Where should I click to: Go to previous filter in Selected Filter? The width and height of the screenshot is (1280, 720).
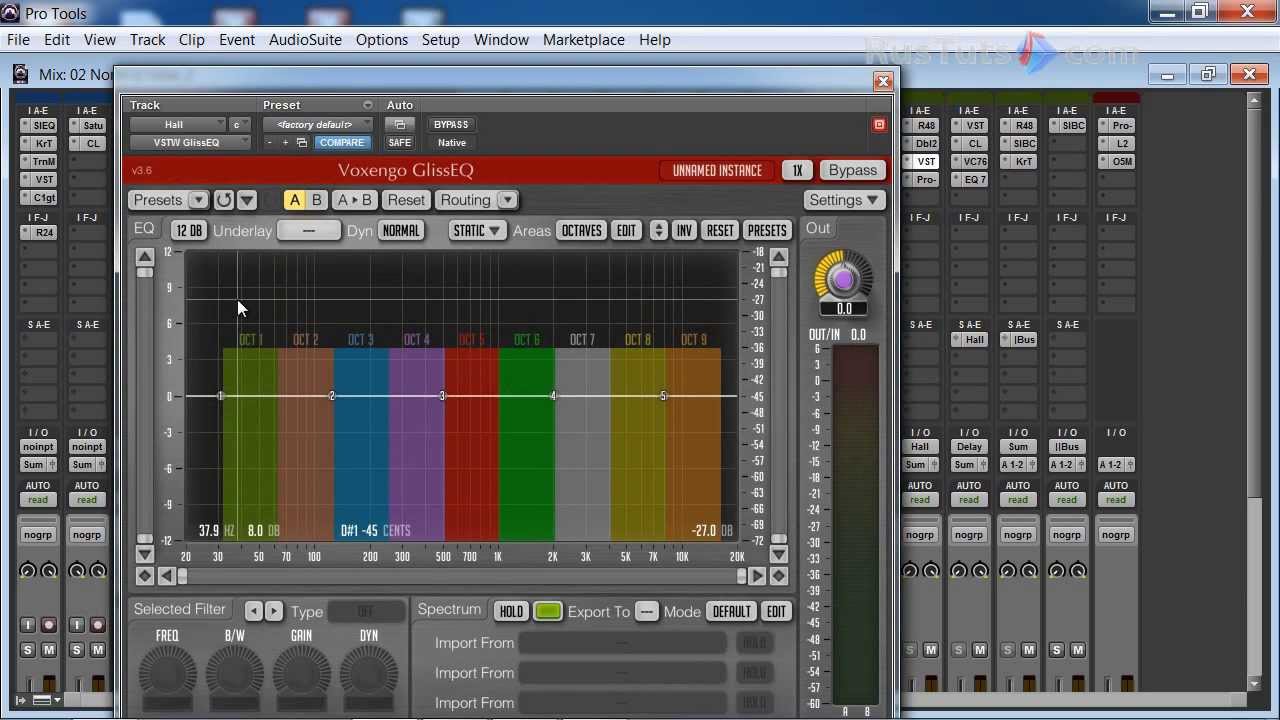(x=254, y=611)
